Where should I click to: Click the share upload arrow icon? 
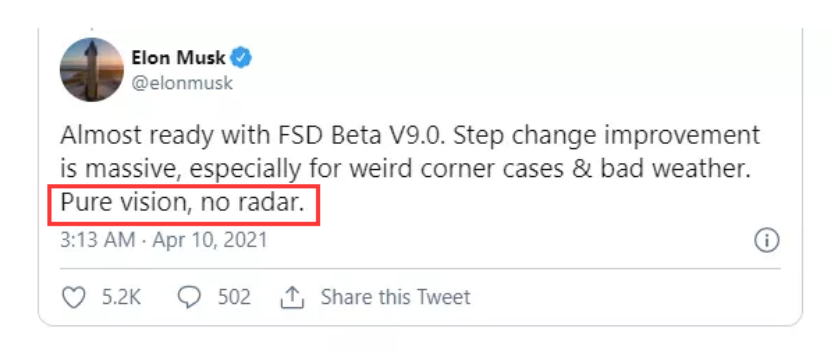tap(292, 297)
